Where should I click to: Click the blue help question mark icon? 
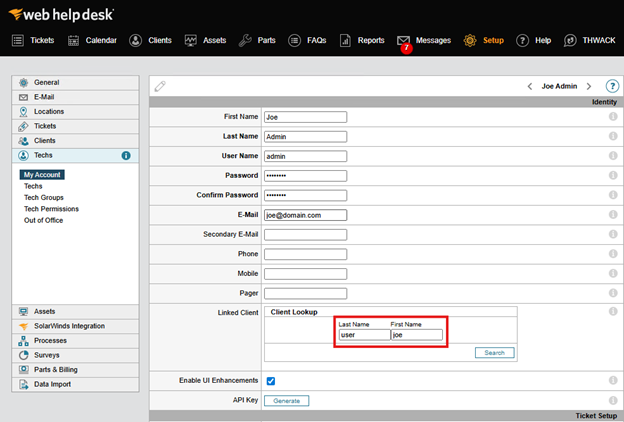pyautogui.click(x=612, y=86)
